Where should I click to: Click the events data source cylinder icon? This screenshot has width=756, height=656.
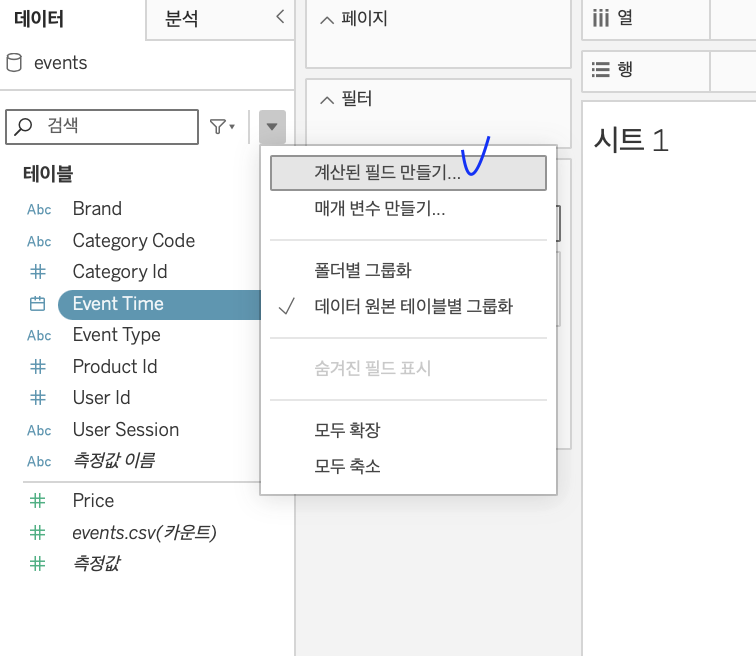pyautogui.click(x=14, y=63)
